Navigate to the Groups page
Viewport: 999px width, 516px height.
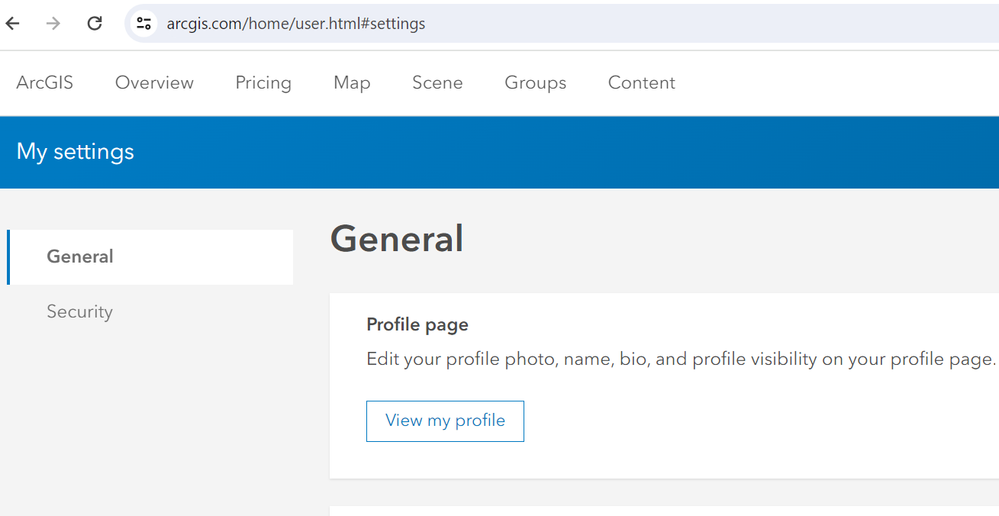coord(535,83)
